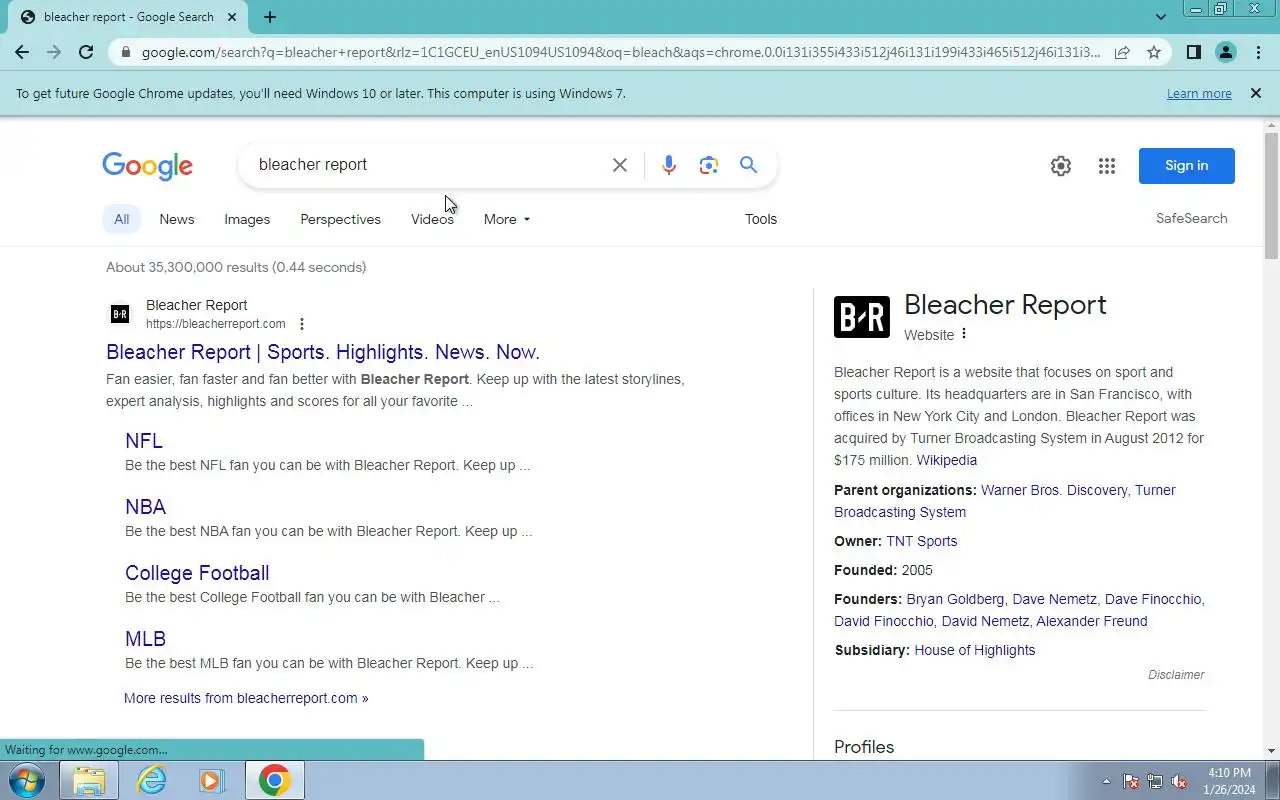Click the share page icon in address bar
This screenshot has width=1280, height=800.
click(x=1122, y=52)
